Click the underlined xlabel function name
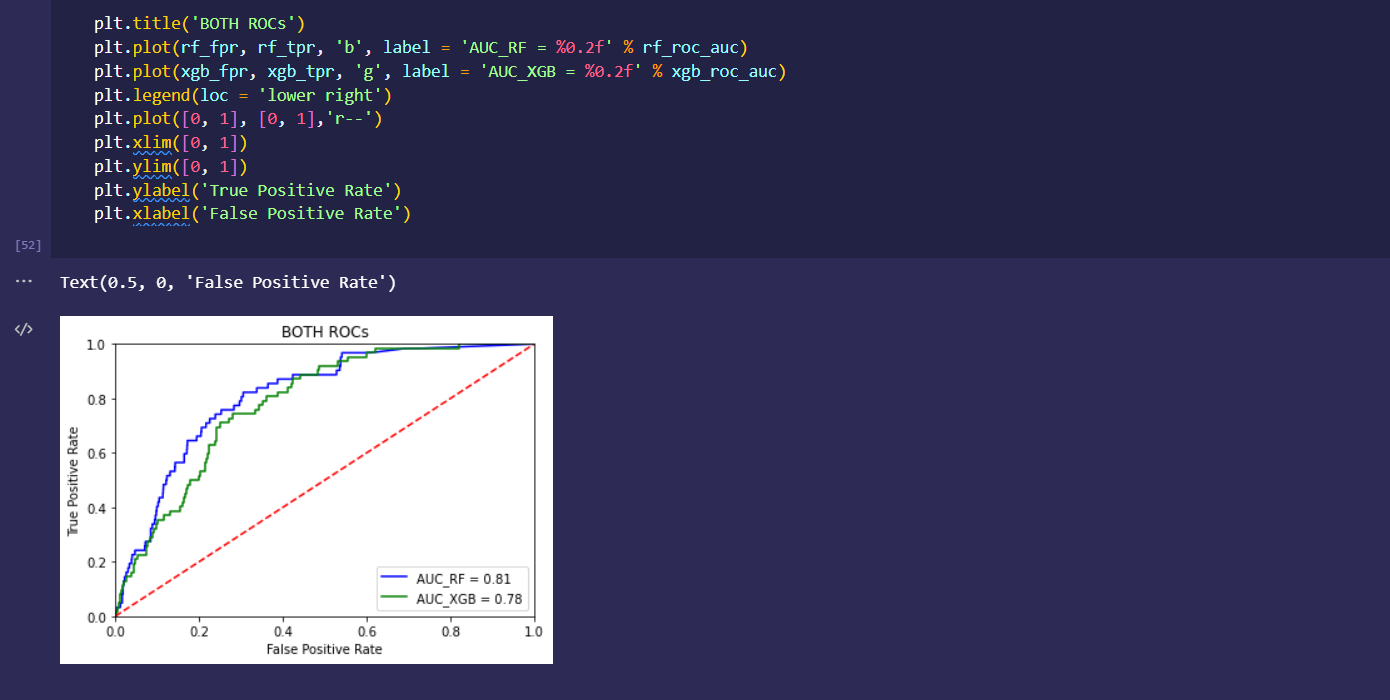The width and height of the screenshot is (1390, 700). [x=160, y=214]
